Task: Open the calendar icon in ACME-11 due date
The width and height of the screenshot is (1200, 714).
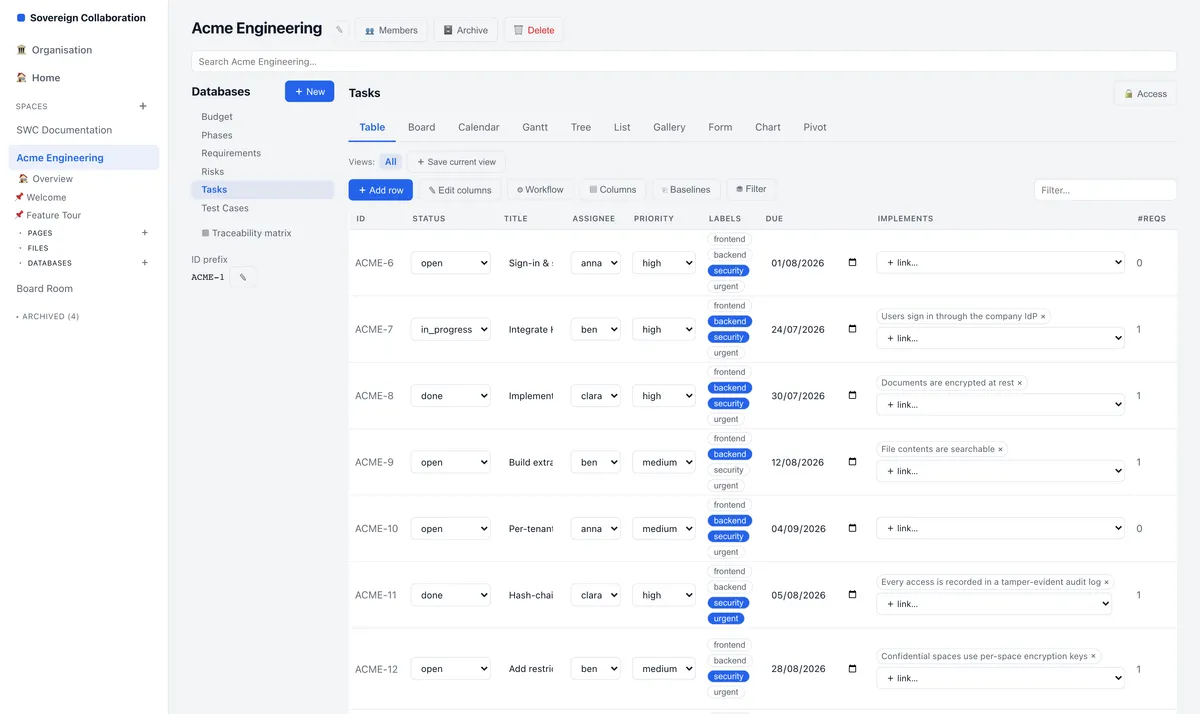Action: 852,595
